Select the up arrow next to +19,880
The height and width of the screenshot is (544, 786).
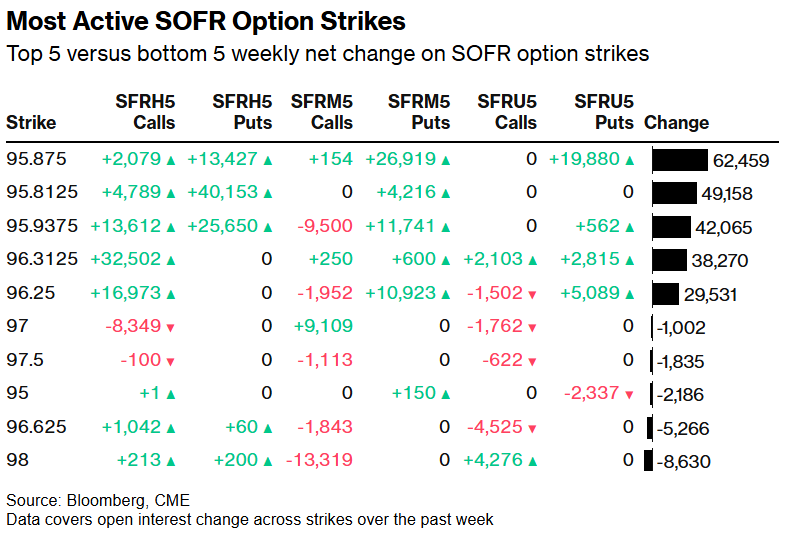(629, 159)
